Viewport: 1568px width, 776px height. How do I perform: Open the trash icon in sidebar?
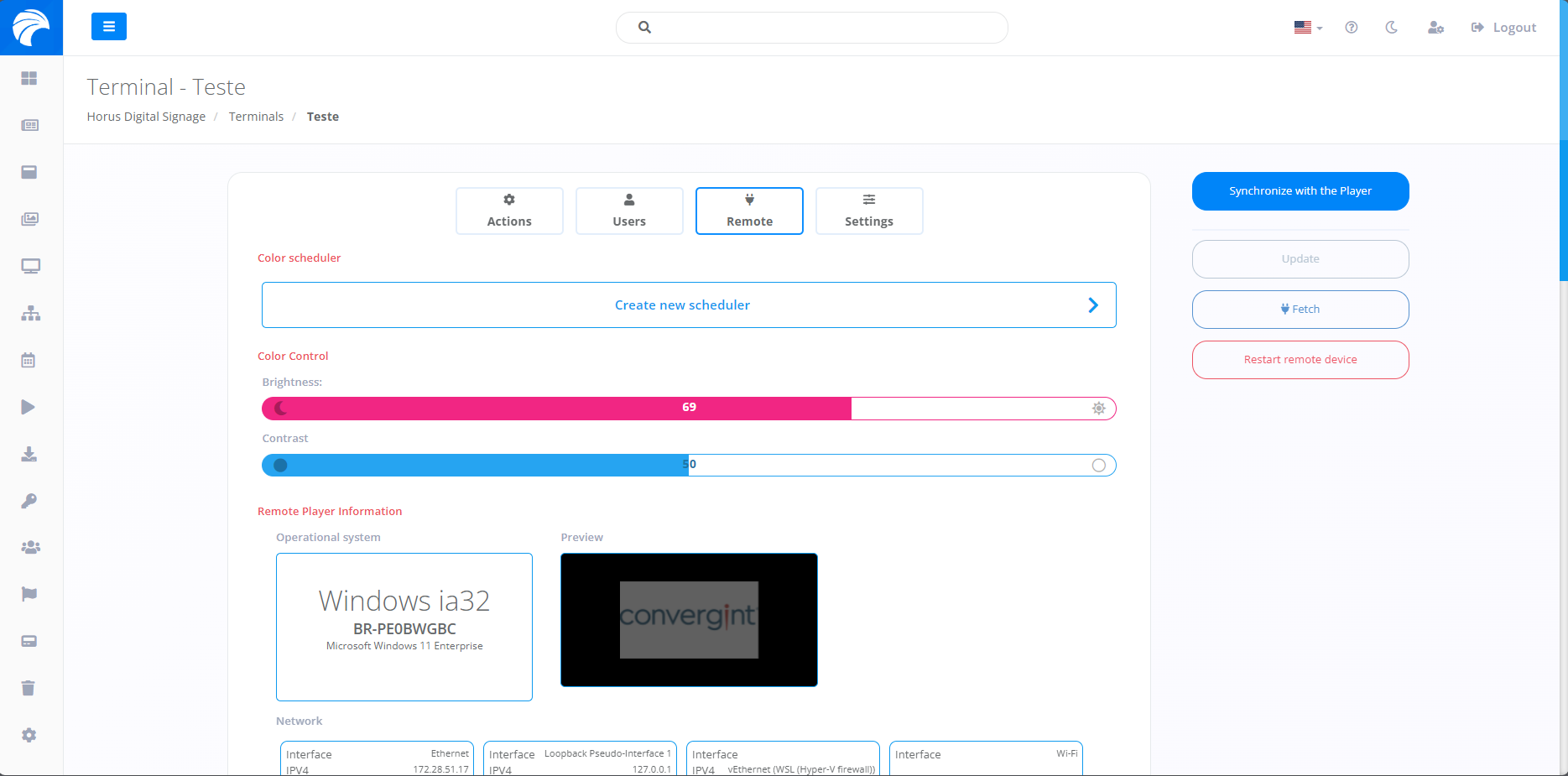tap(29, 688)
